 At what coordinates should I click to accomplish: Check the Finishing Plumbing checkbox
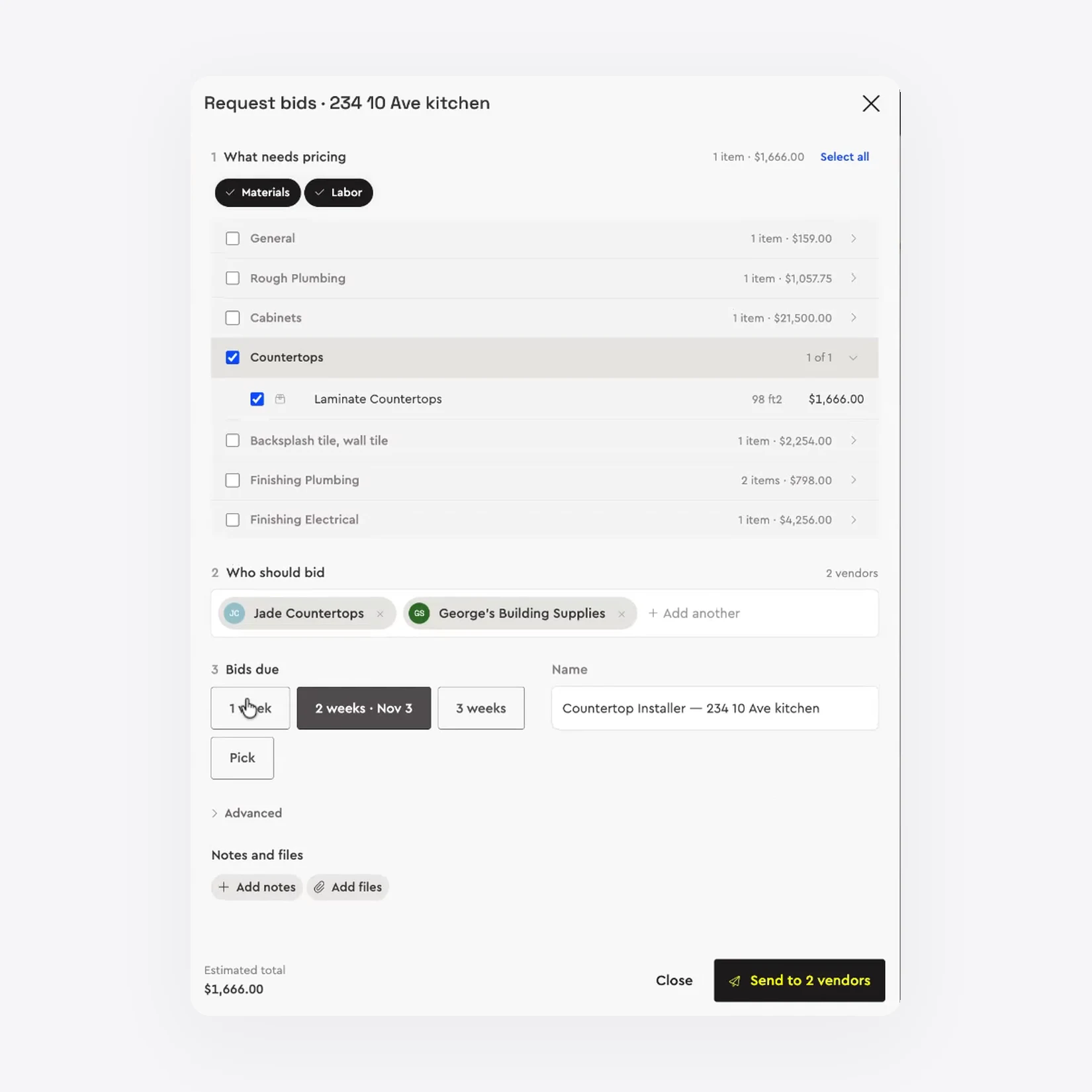click(232, 480)
